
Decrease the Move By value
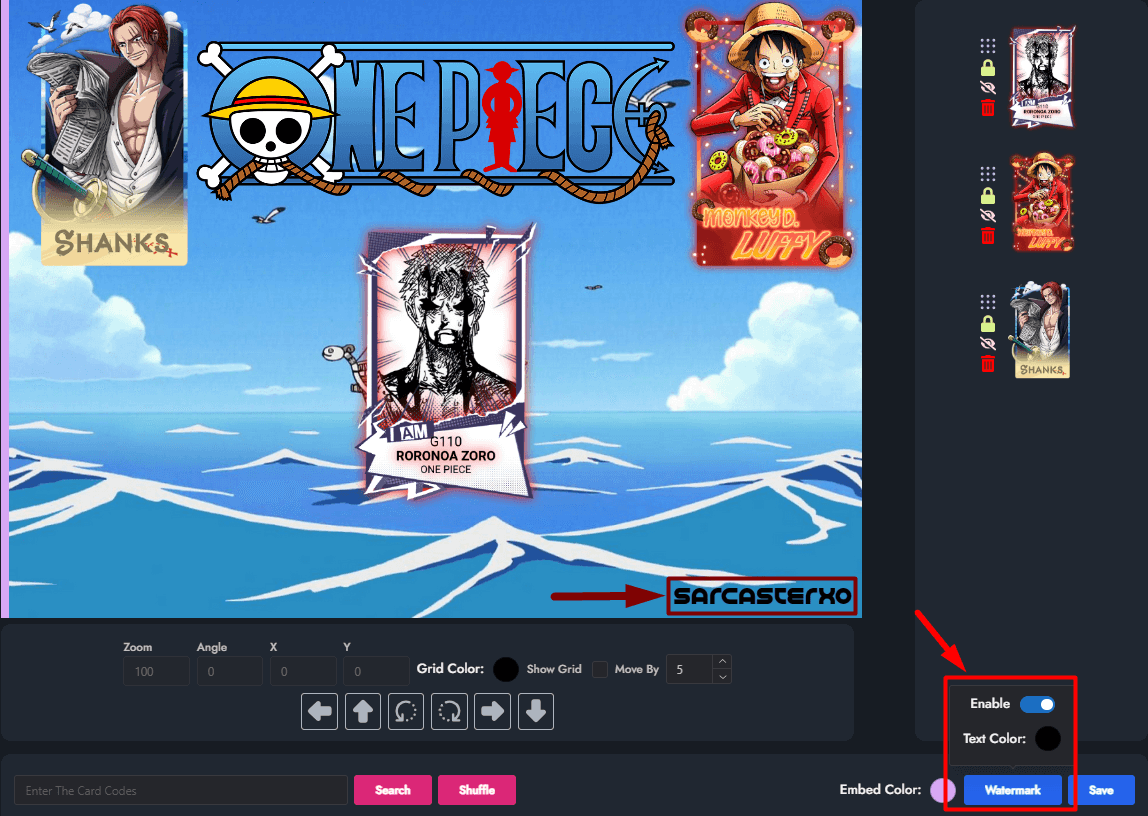tap(723, 677)
